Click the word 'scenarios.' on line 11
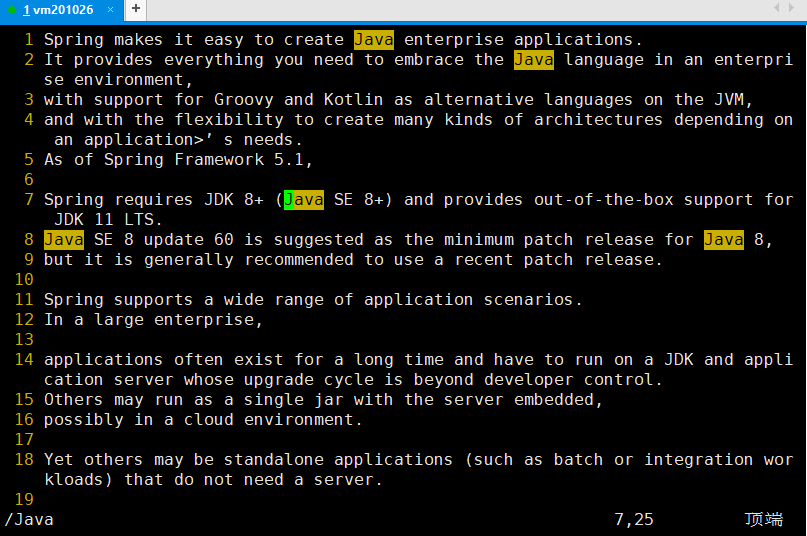The width and height of the screenshot is (807, 536). point(533,300)
